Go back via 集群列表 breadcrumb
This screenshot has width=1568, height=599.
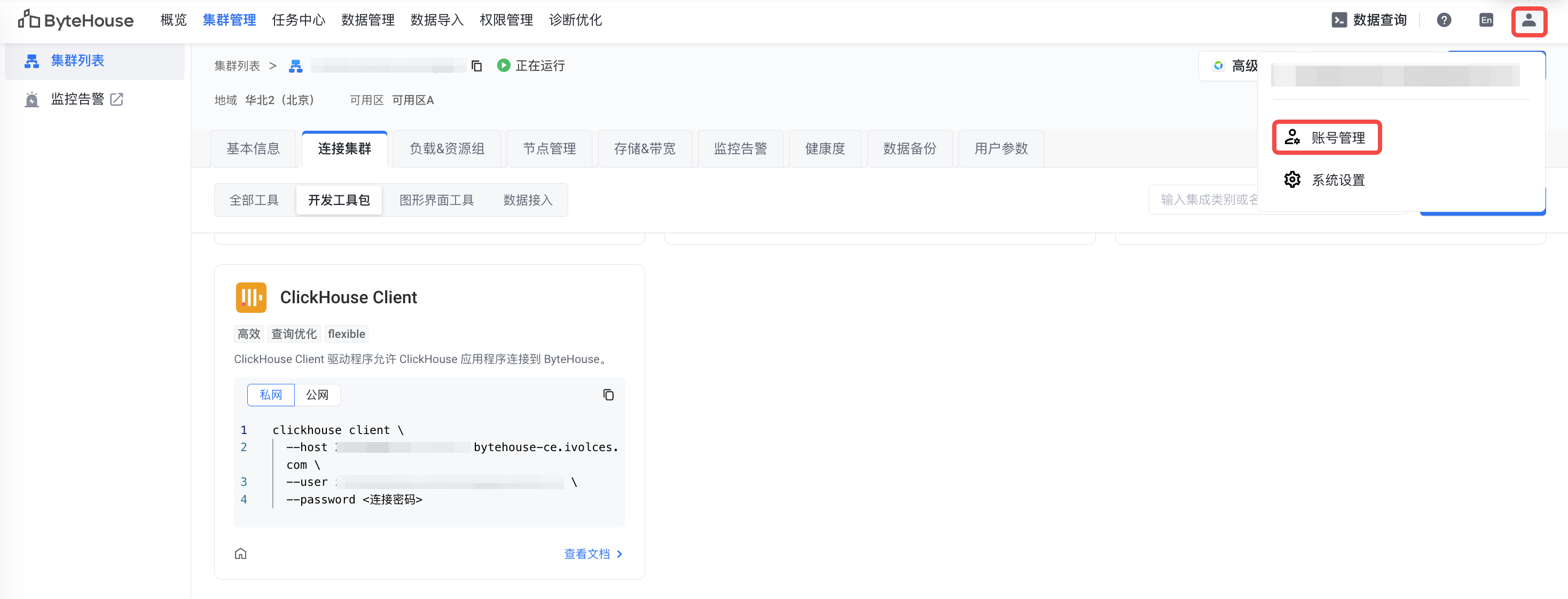[x=237, y=66]
